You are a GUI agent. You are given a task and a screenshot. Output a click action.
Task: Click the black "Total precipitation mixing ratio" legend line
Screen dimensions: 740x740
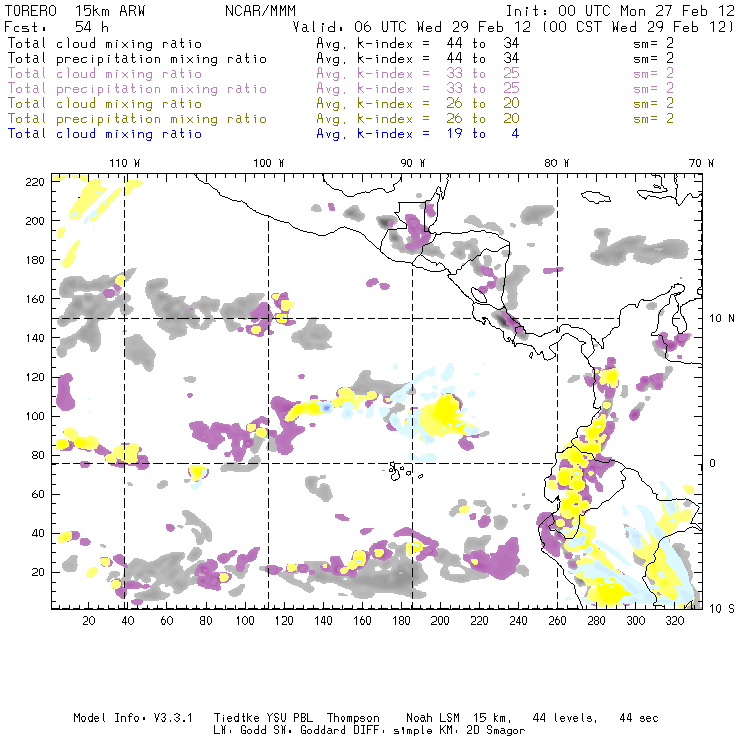point(137,59)
